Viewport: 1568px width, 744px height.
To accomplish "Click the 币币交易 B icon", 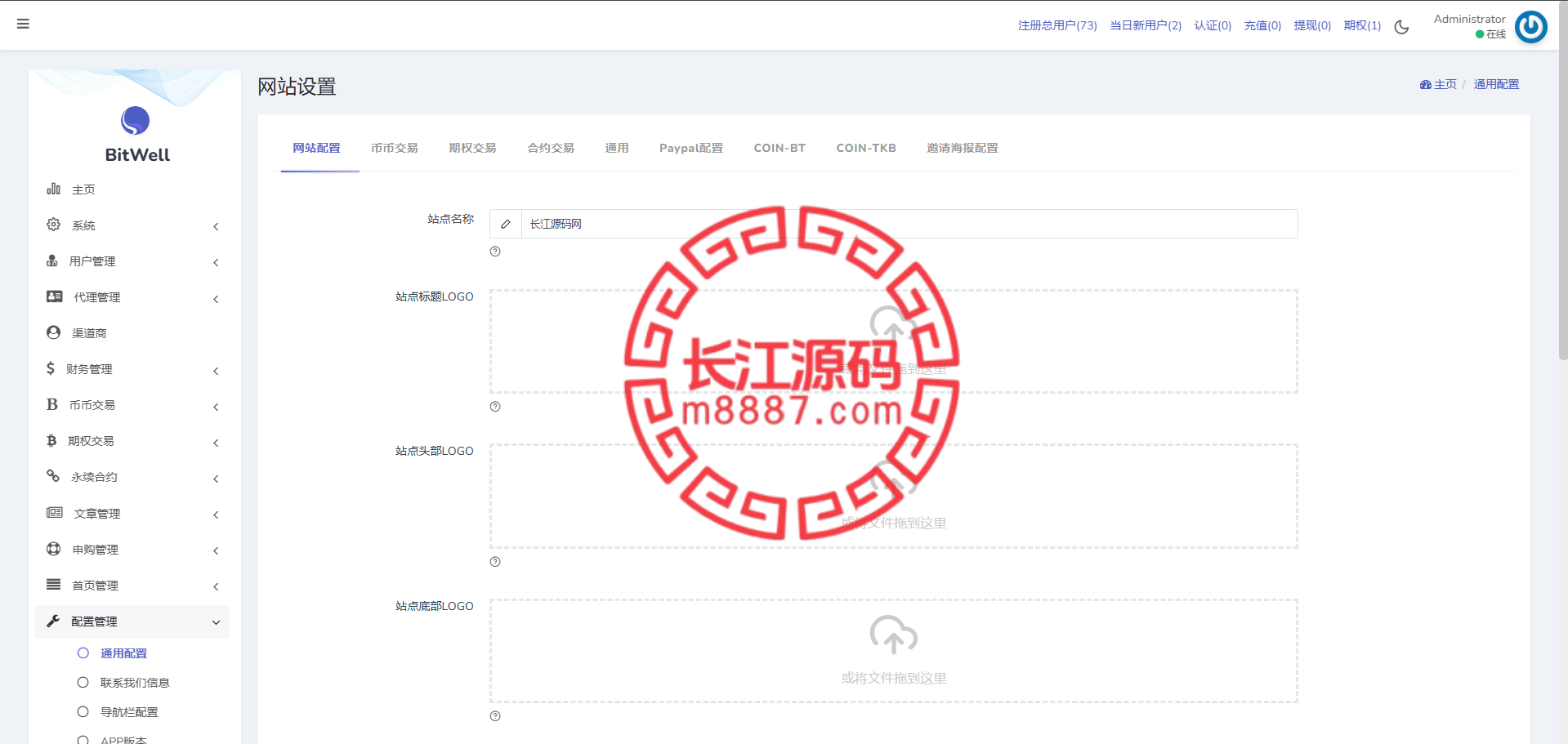I will (52, 404).
